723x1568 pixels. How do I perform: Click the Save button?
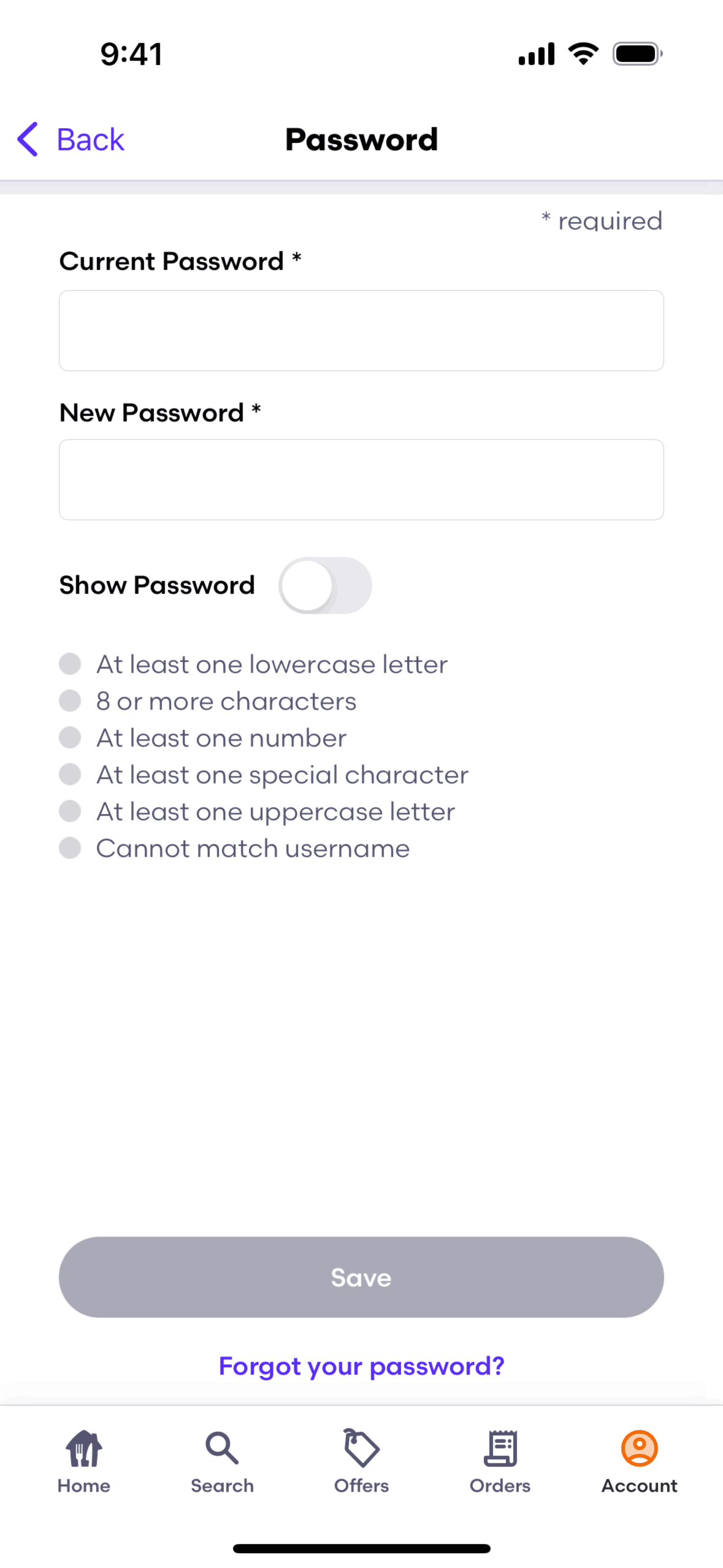click(361, 1277)
